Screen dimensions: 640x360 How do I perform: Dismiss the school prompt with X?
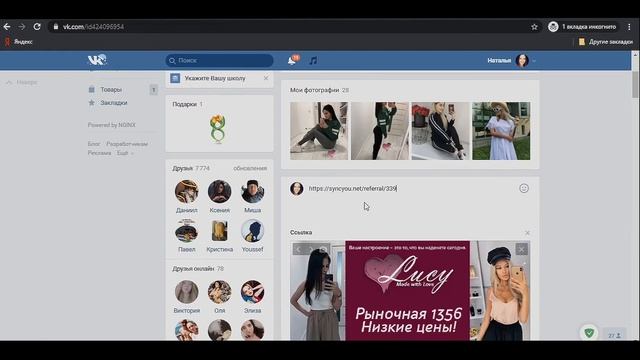266,78
